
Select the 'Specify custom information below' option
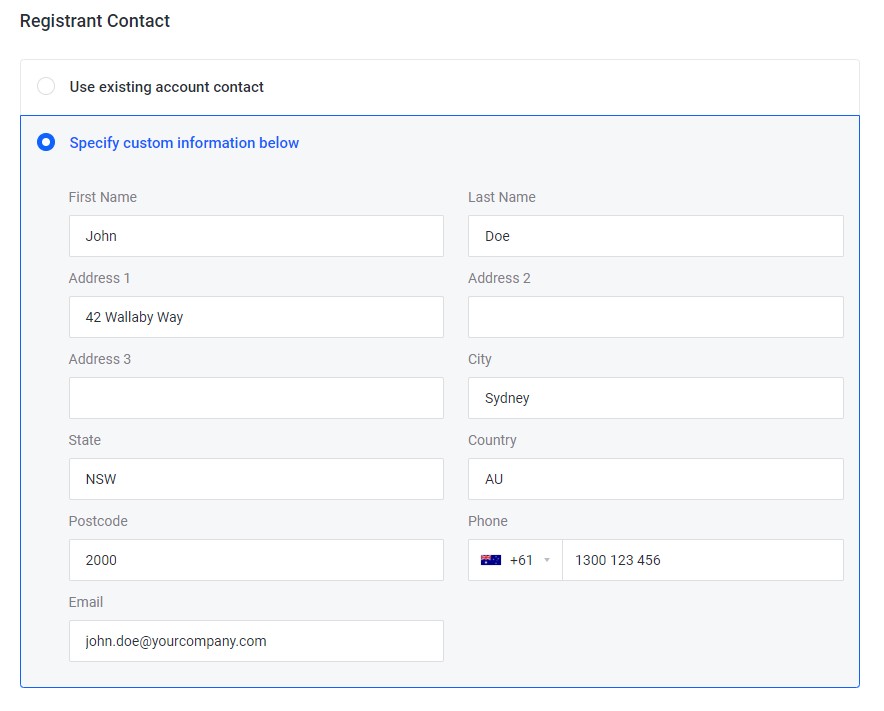coord(46,142)
